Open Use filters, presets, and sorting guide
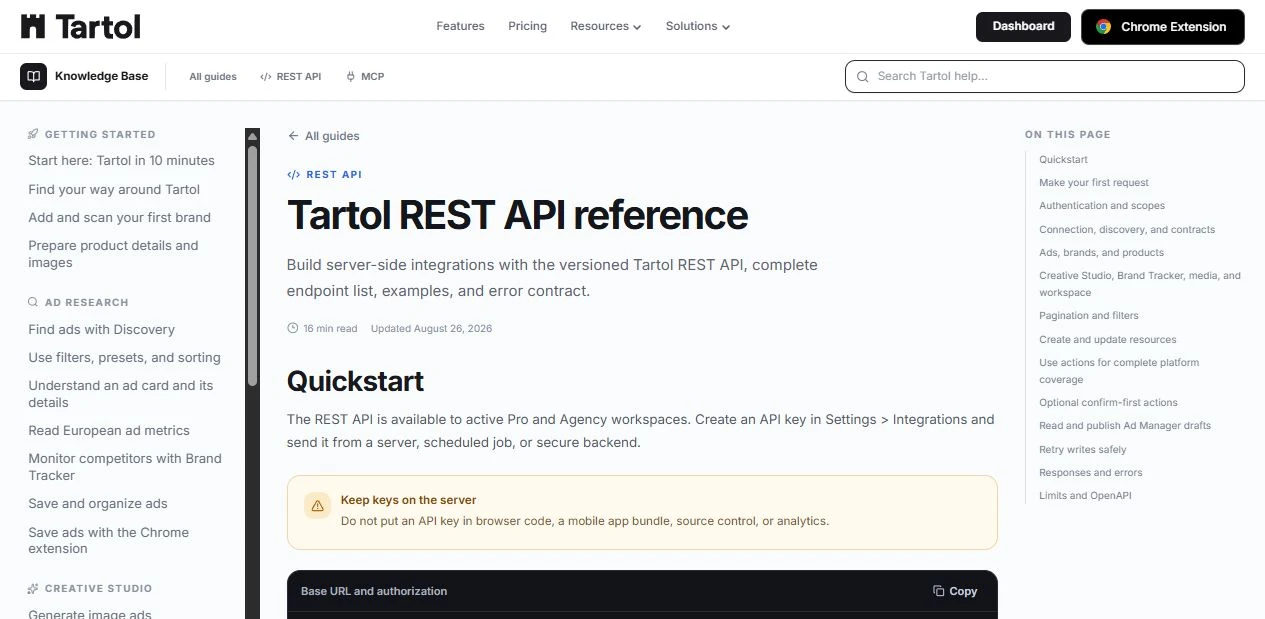This screenshot has height=619, width=1265. tap(124, 357)
